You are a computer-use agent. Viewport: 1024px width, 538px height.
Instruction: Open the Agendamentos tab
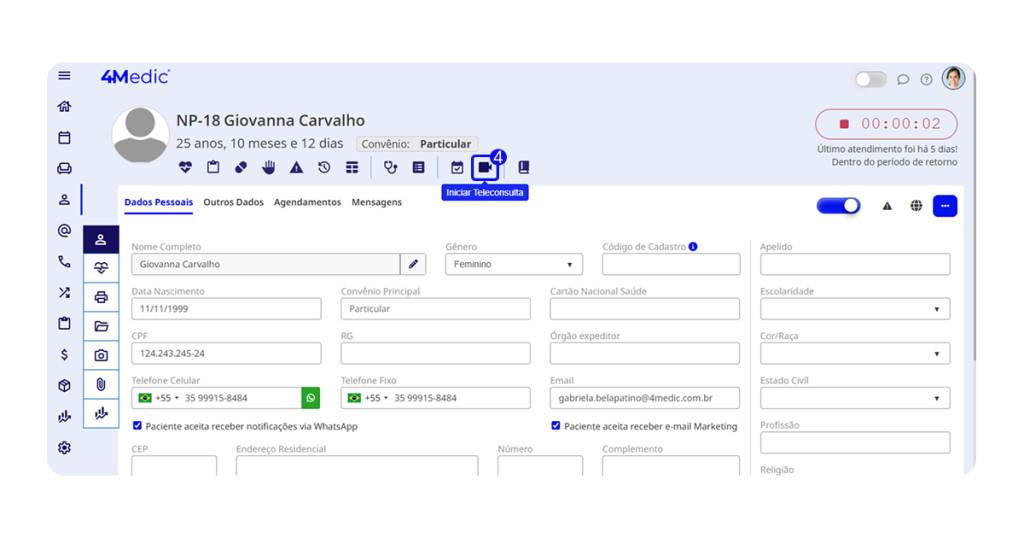pyautogui.click(x=307, y=202)
